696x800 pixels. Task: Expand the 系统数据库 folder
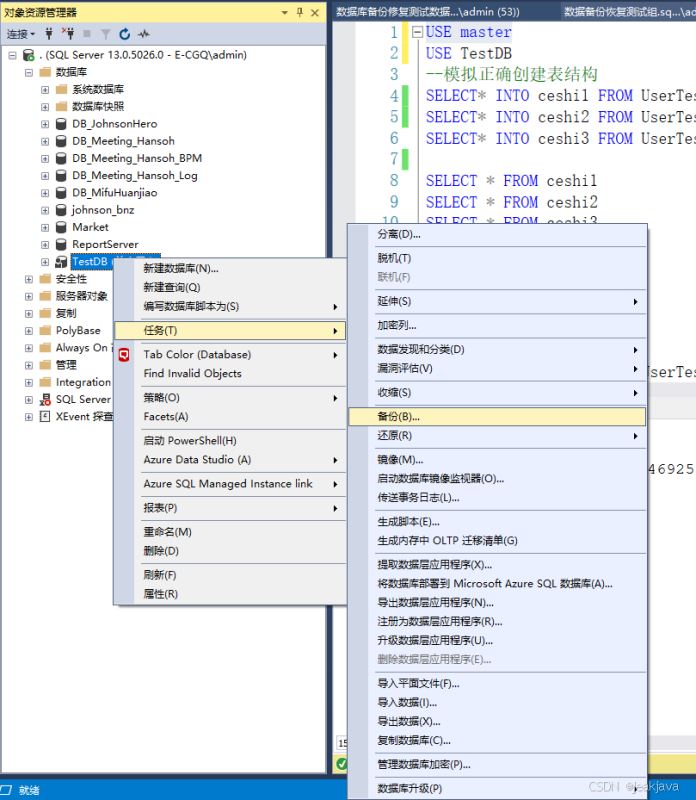(45, 90)
